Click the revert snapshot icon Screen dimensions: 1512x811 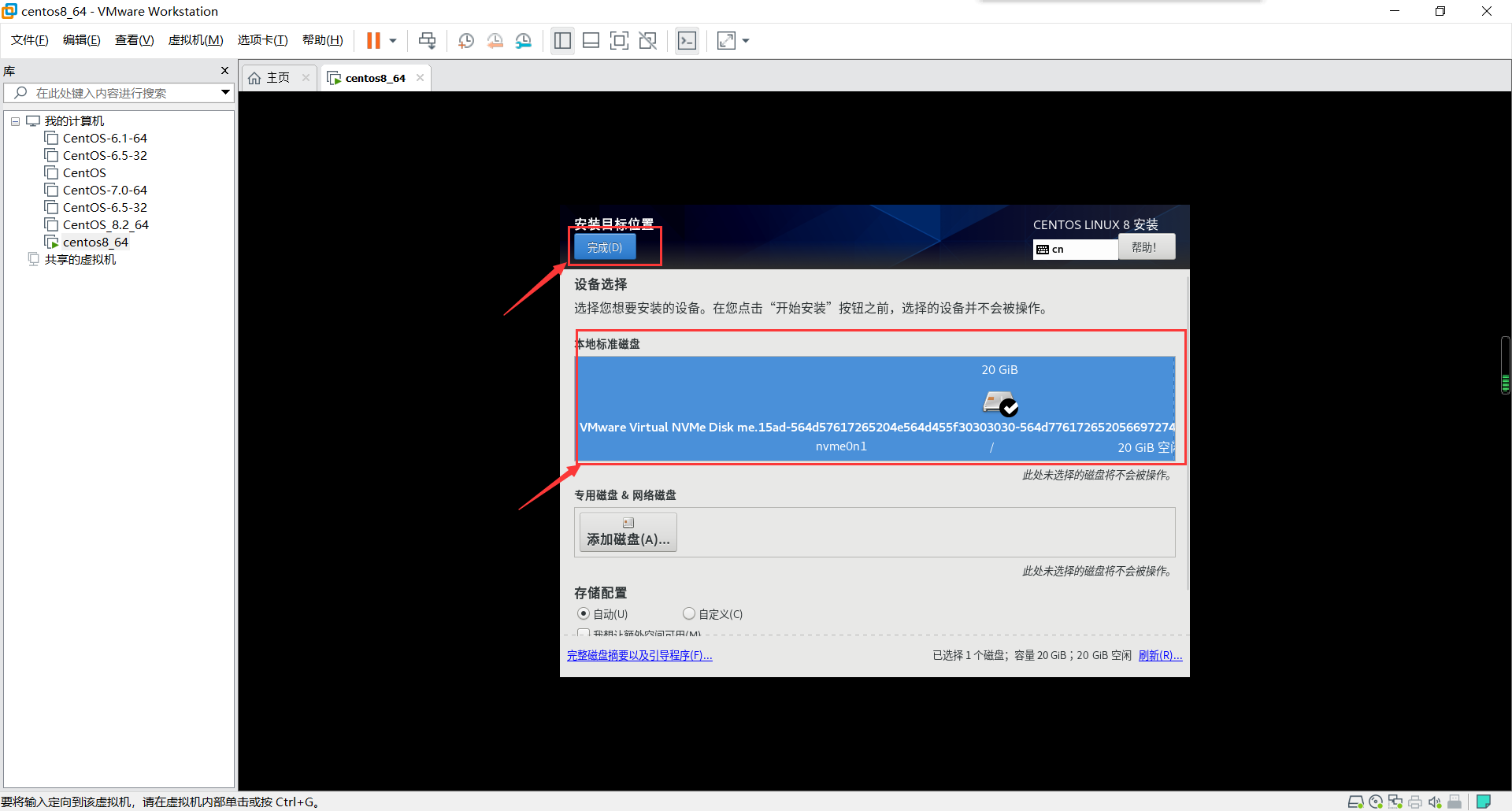point(495,40)
